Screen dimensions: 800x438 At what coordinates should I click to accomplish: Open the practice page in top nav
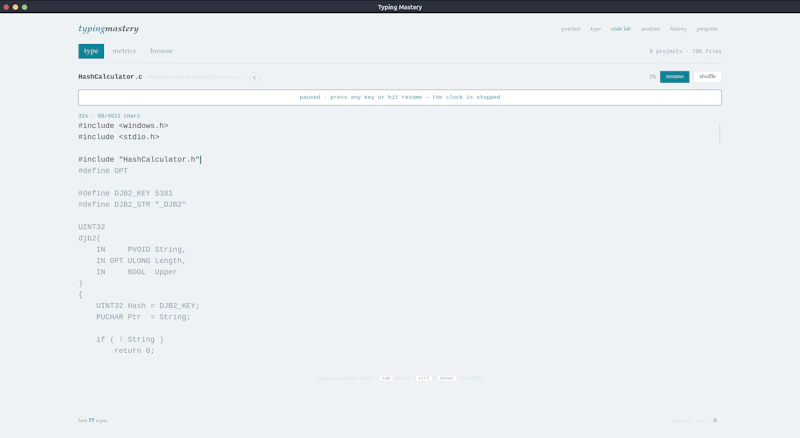coord(571,29)
